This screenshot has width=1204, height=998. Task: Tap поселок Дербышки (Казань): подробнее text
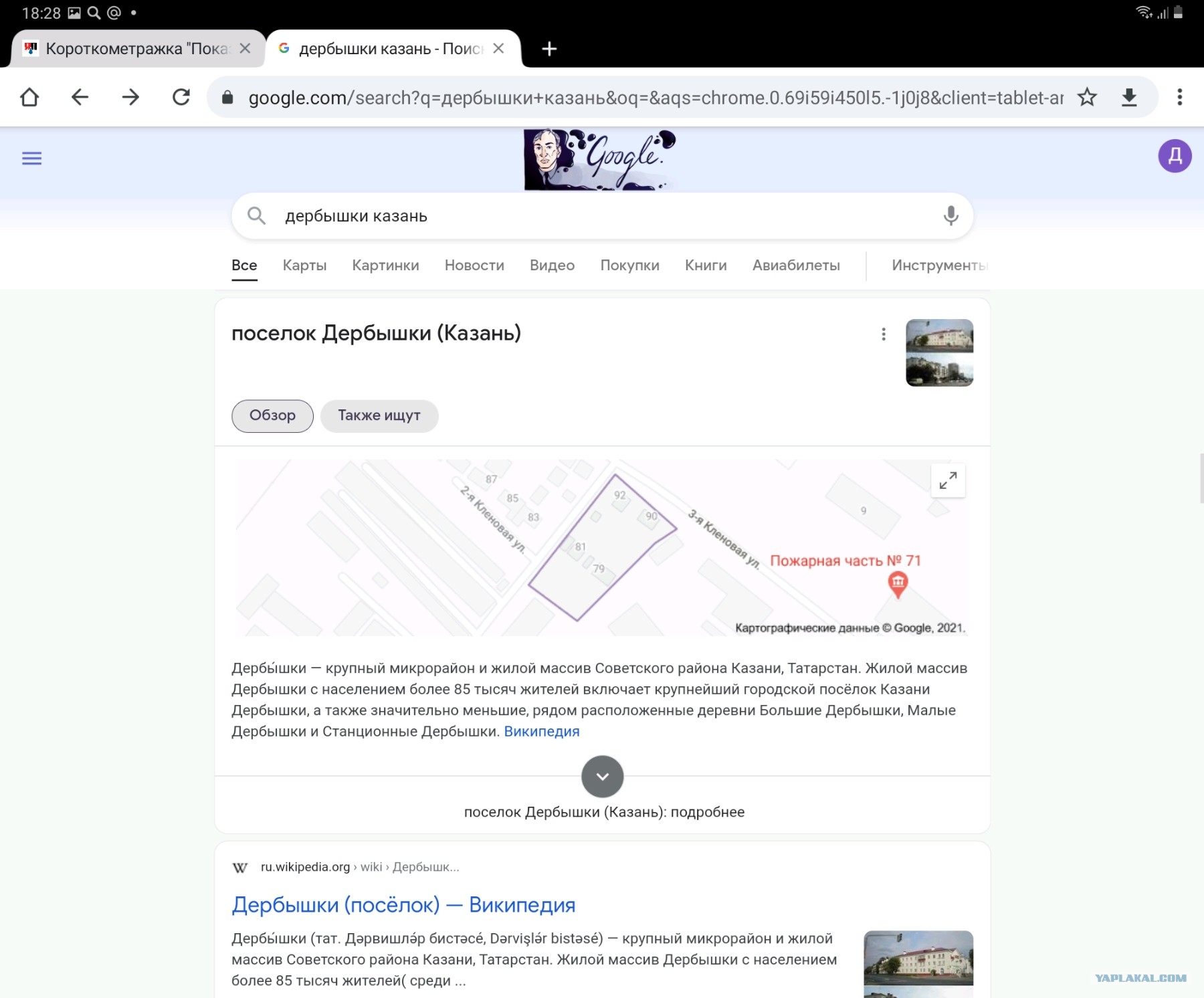604,812
